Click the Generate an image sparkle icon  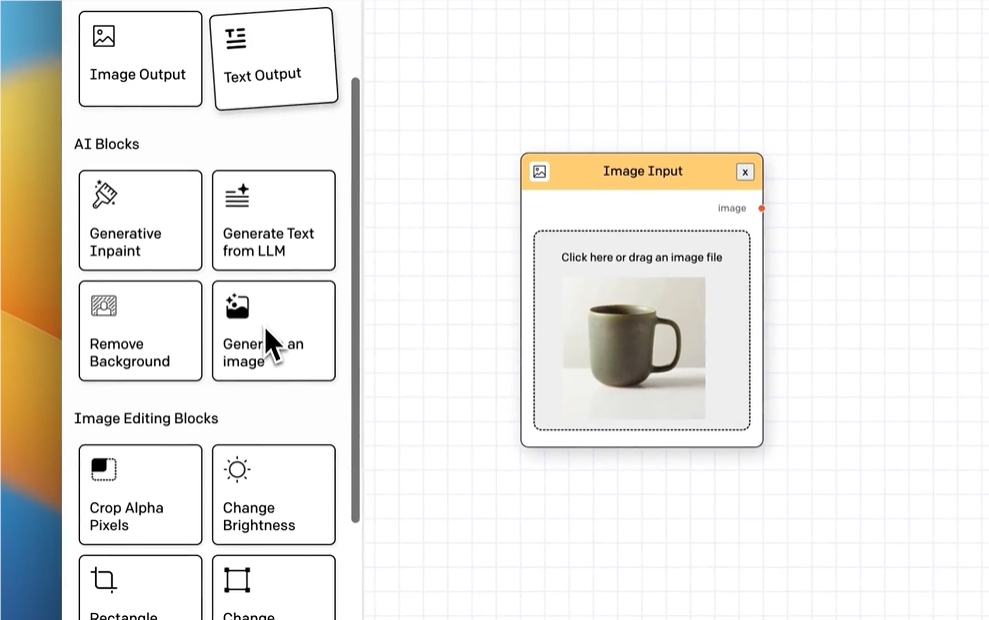pos(237,306)
